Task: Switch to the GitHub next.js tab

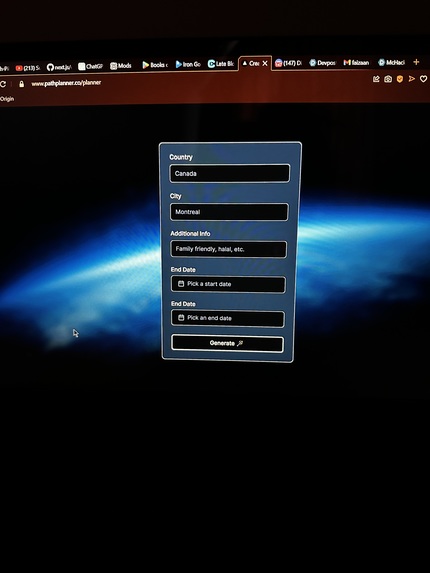Action: [x=59, y=67]
